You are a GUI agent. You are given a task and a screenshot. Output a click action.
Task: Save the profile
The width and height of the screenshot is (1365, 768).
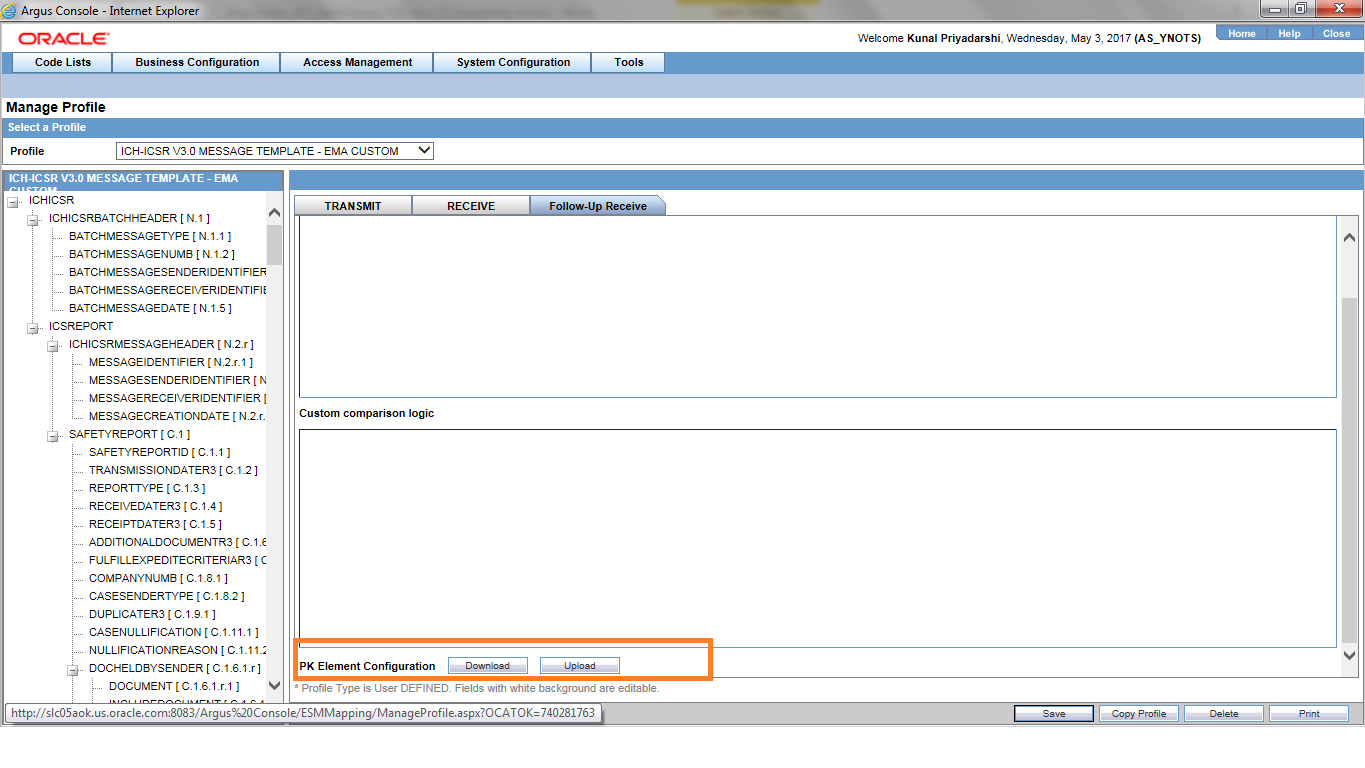coord(1054,714)
